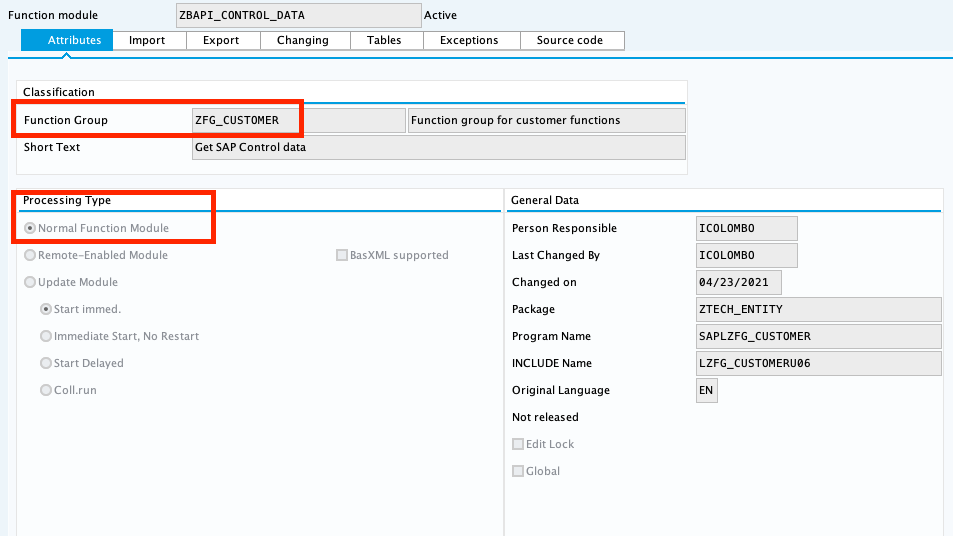Select Normal Function Module radio button

coord(30,228)
